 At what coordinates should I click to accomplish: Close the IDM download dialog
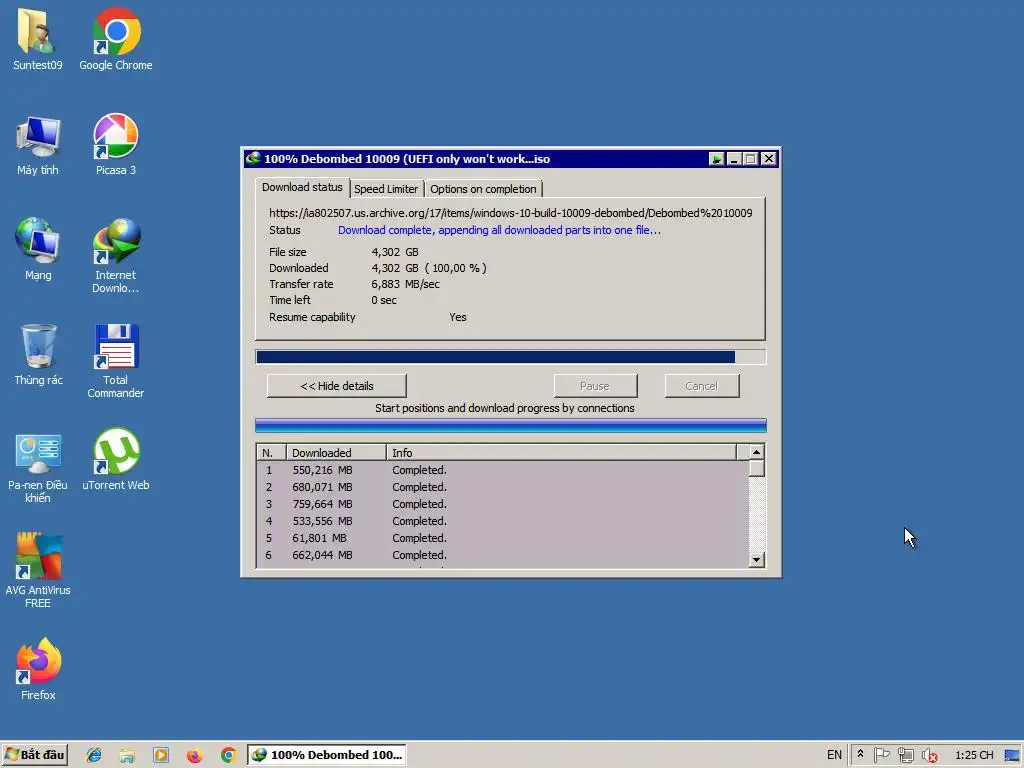[769, 159]
